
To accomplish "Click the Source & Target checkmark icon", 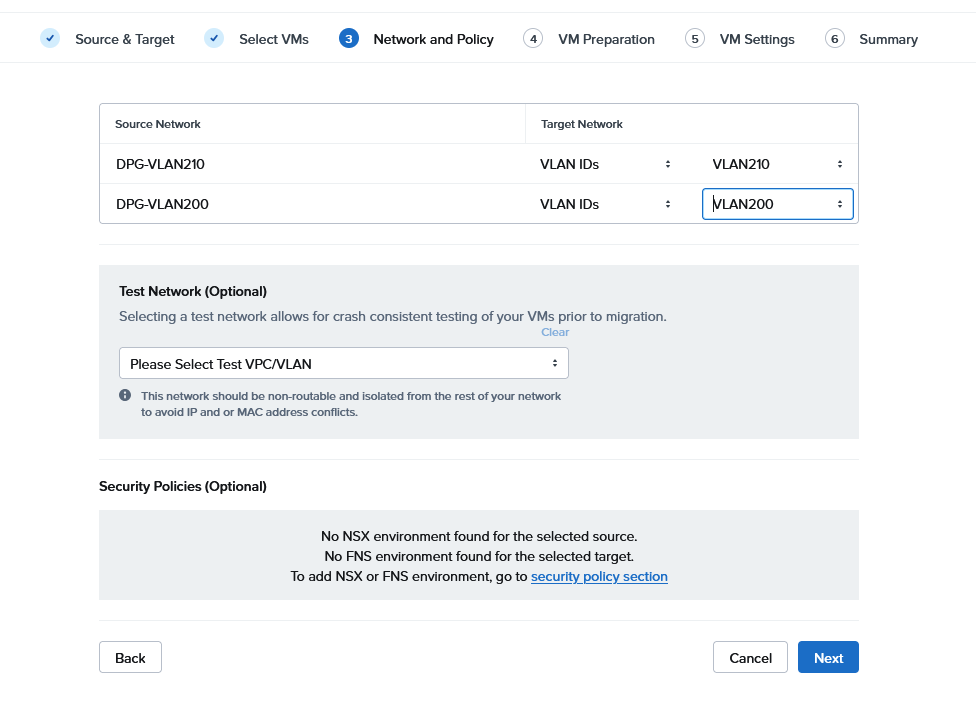I will pos(49,38).
